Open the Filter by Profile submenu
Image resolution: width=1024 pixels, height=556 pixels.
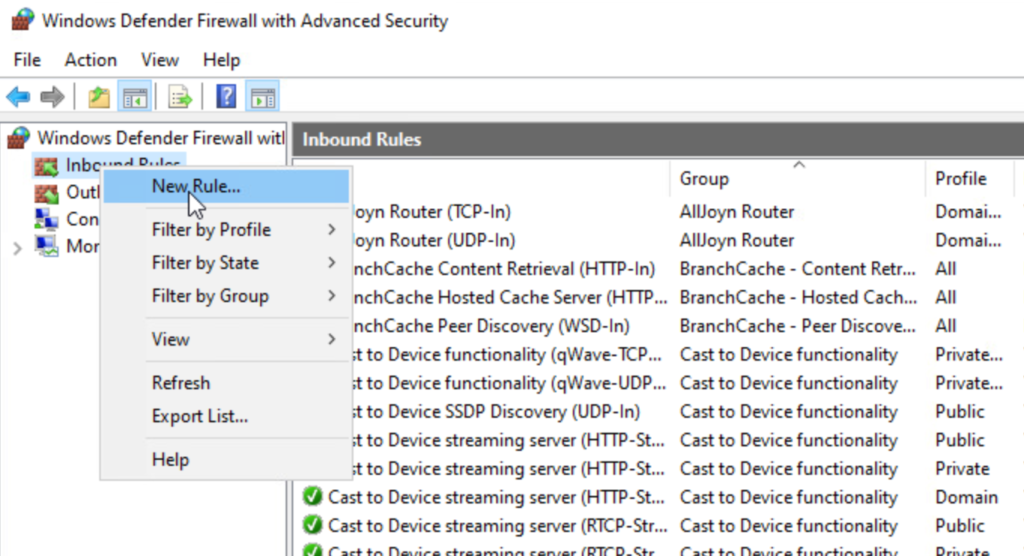(x=211, y=230)
